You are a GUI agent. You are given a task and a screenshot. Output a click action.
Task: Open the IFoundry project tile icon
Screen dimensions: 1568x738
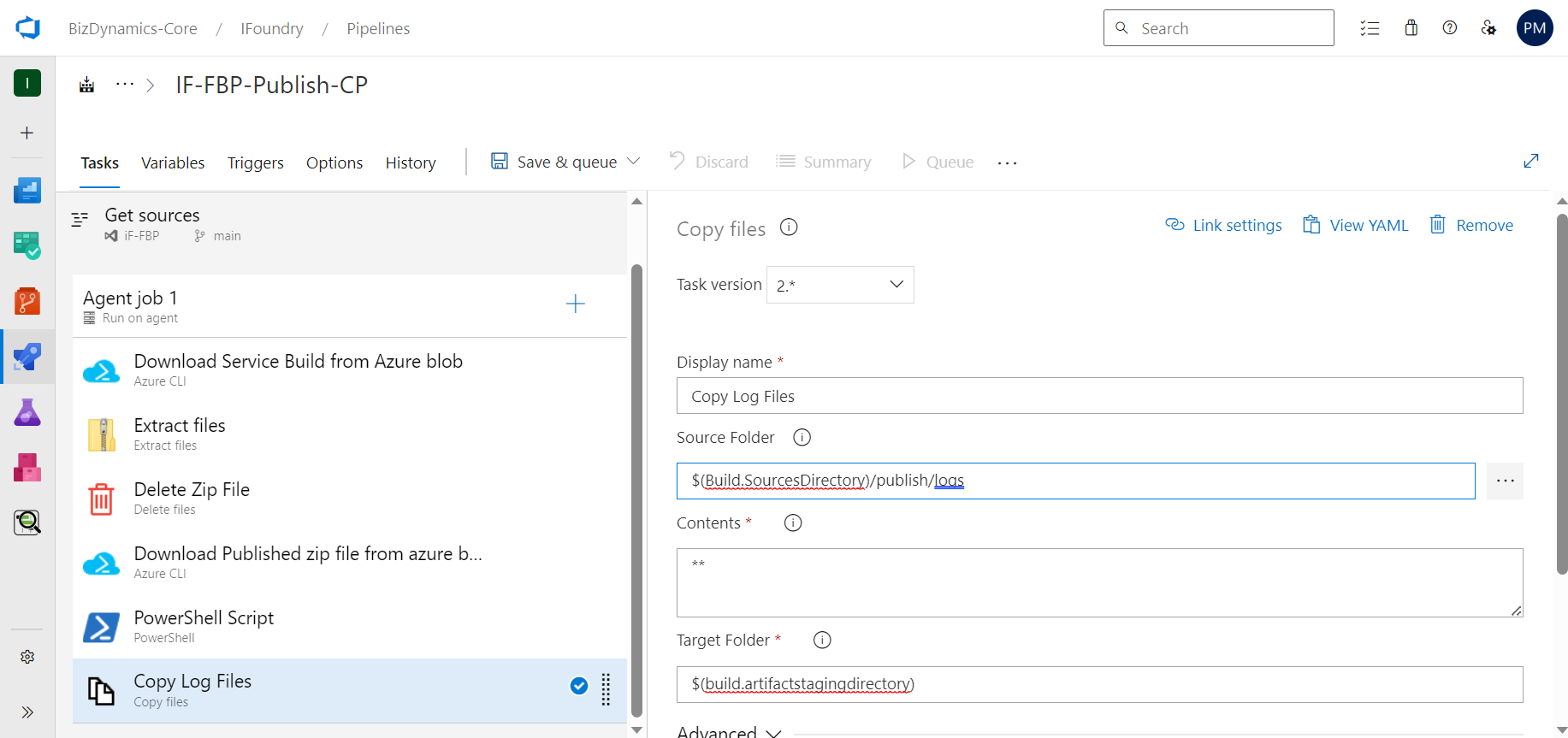(27, 83)
